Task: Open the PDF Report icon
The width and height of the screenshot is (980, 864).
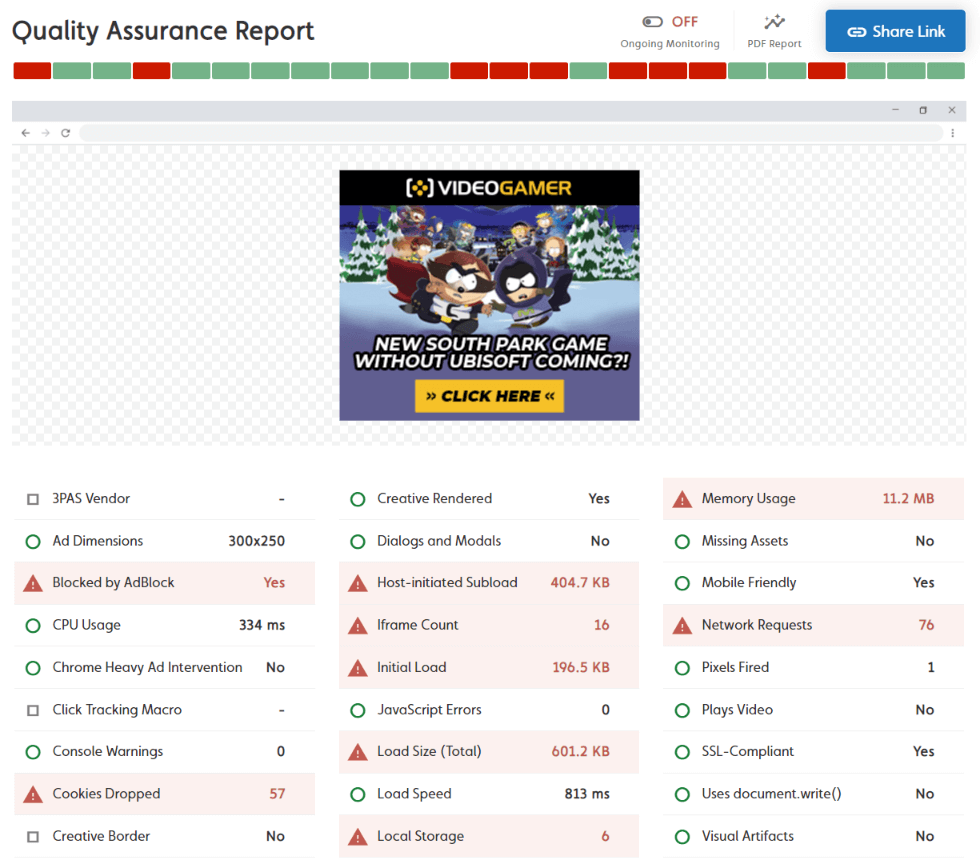Action: coord(774,22)
